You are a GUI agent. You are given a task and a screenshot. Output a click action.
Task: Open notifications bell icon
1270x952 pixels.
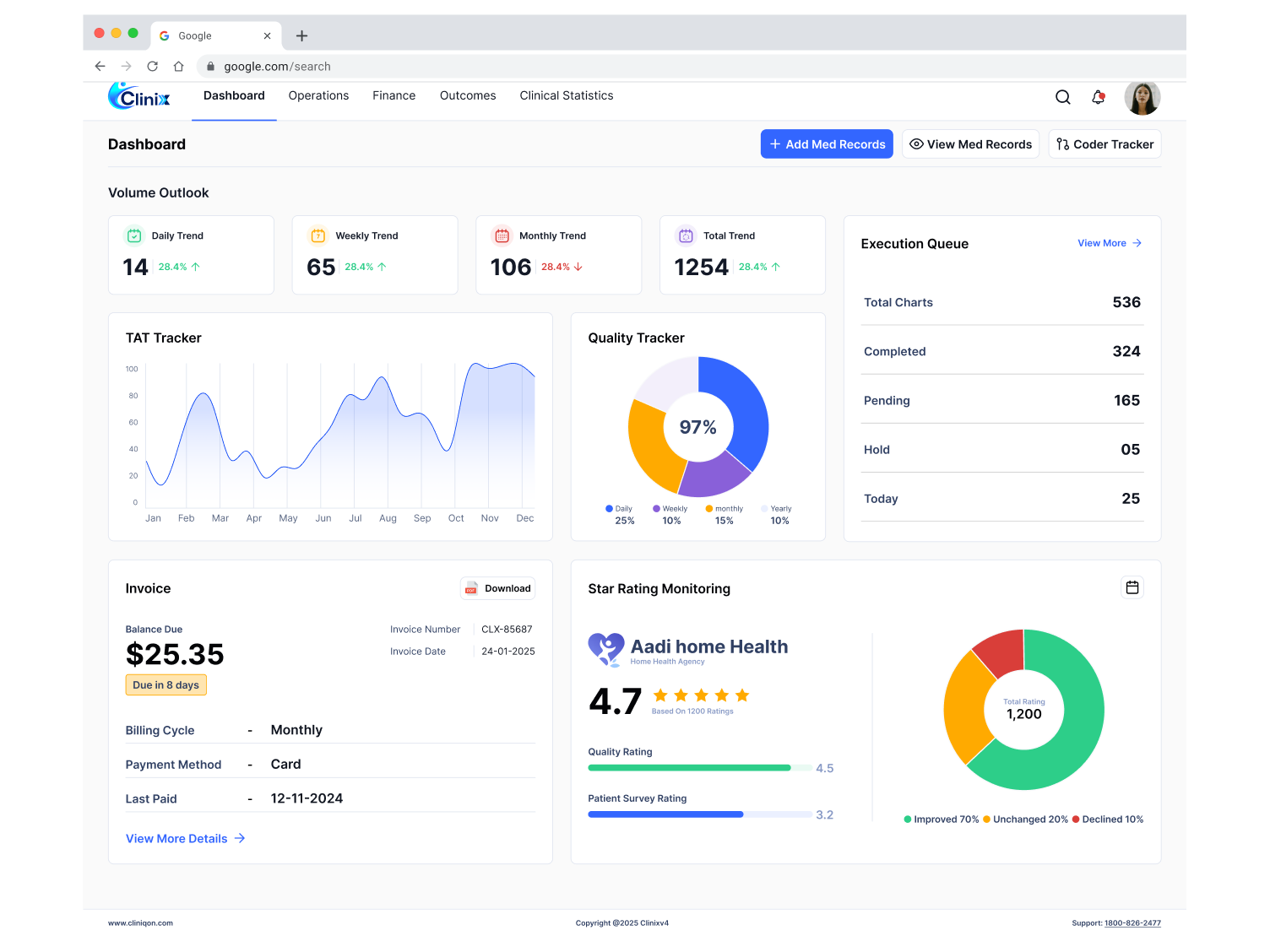(1098, 97)
